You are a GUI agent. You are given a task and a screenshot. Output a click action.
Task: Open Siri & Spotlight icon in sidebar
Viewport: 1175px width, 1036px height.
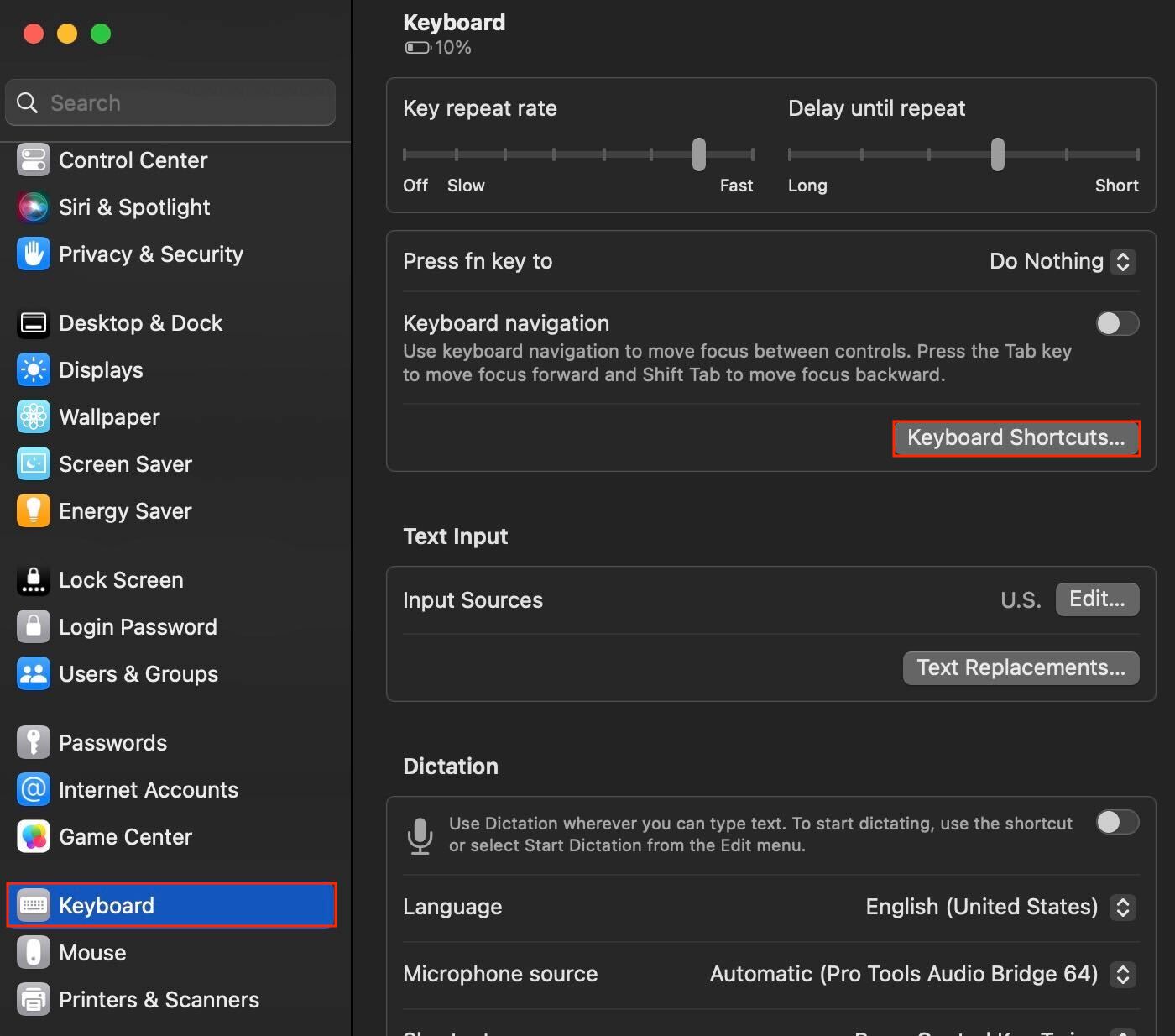pyautogui.click(x=34, y=207)
